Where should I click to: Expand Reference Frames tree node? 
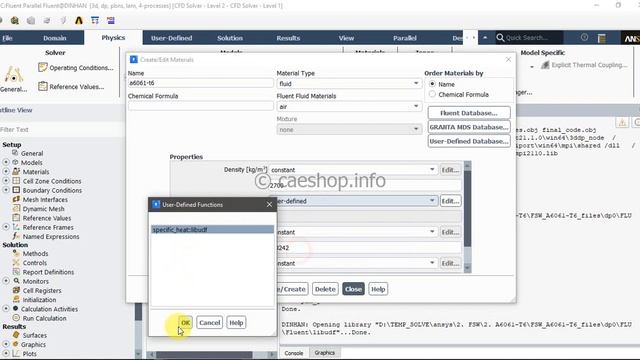point(6,227)
